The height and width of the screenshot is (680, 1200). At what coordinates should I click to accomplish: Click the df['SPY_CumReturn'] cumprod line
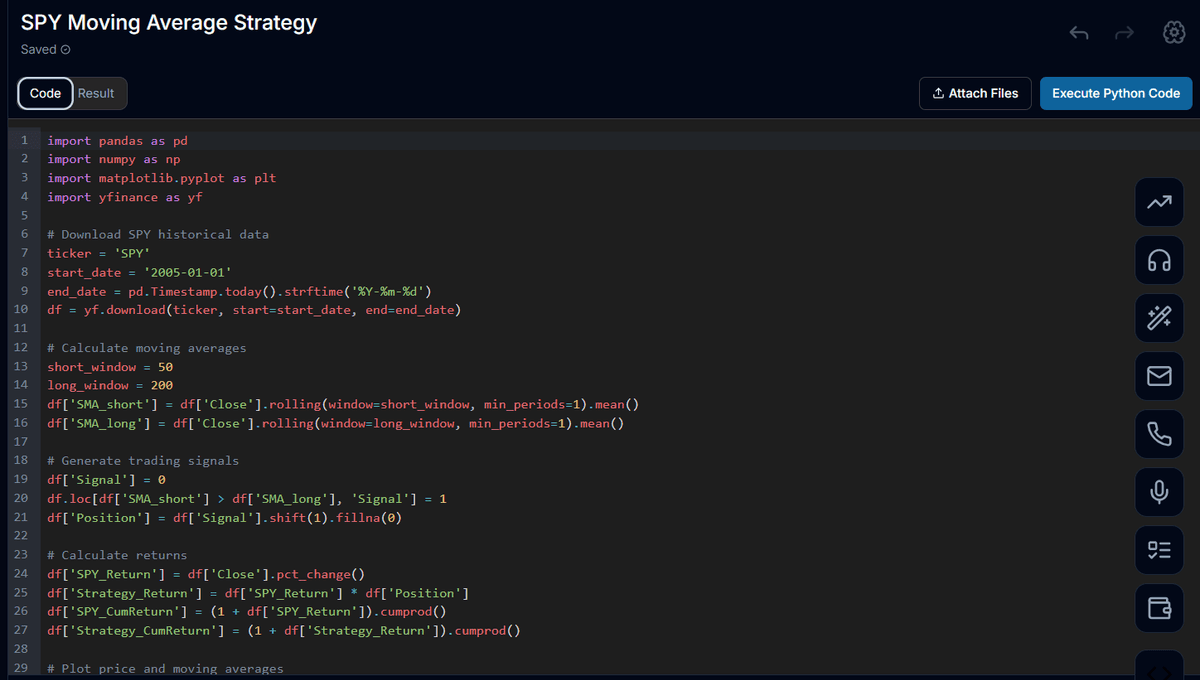click(247, 611)
